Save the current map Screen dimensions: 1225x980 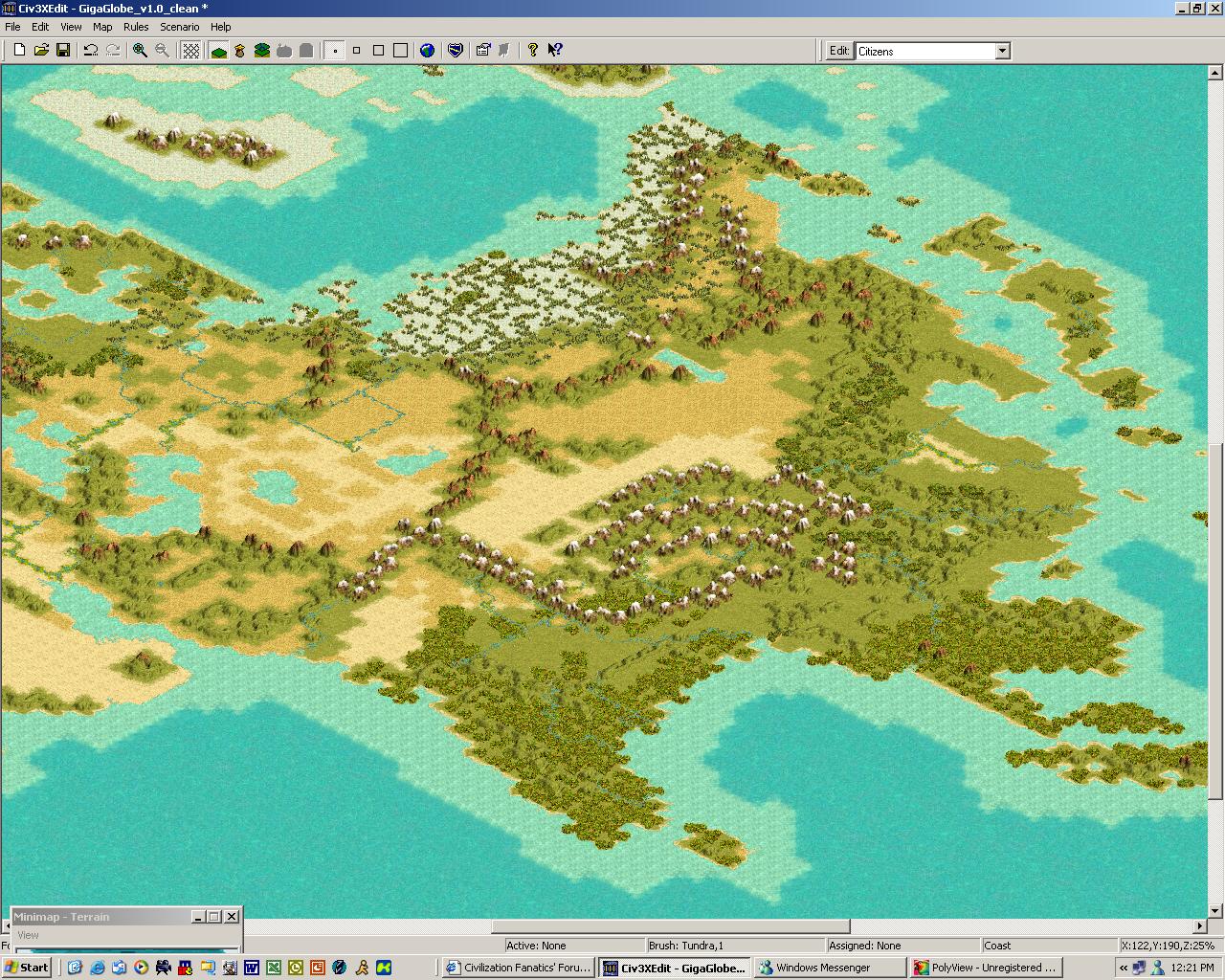tap(63, 51)
